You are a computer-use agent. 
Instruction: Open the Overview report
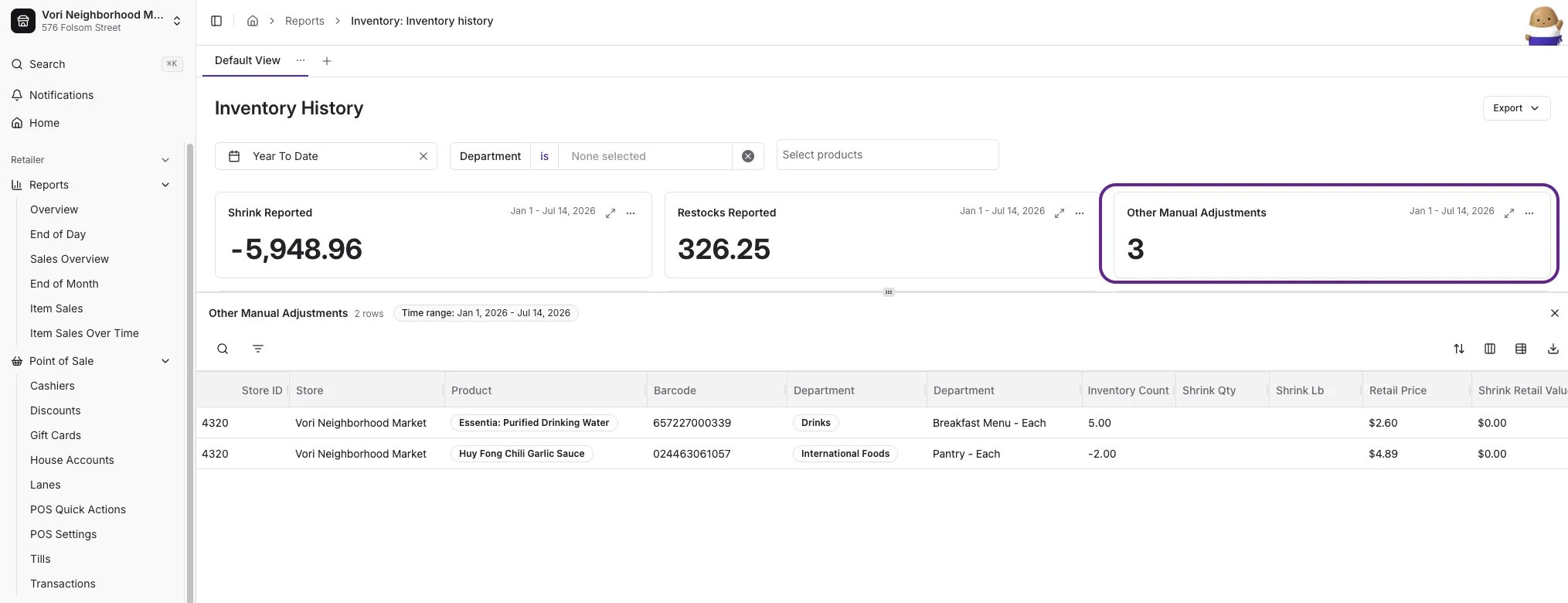pos(54,210)
